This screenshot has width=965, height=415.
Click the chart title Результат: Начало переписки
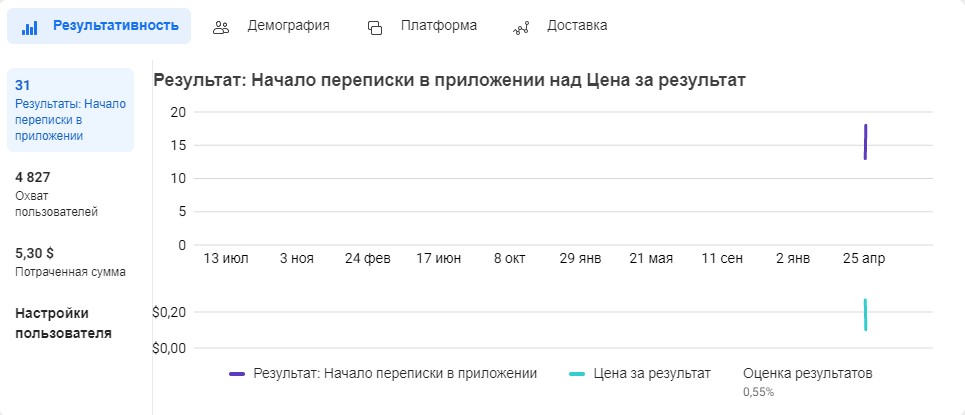pos(449,80)
